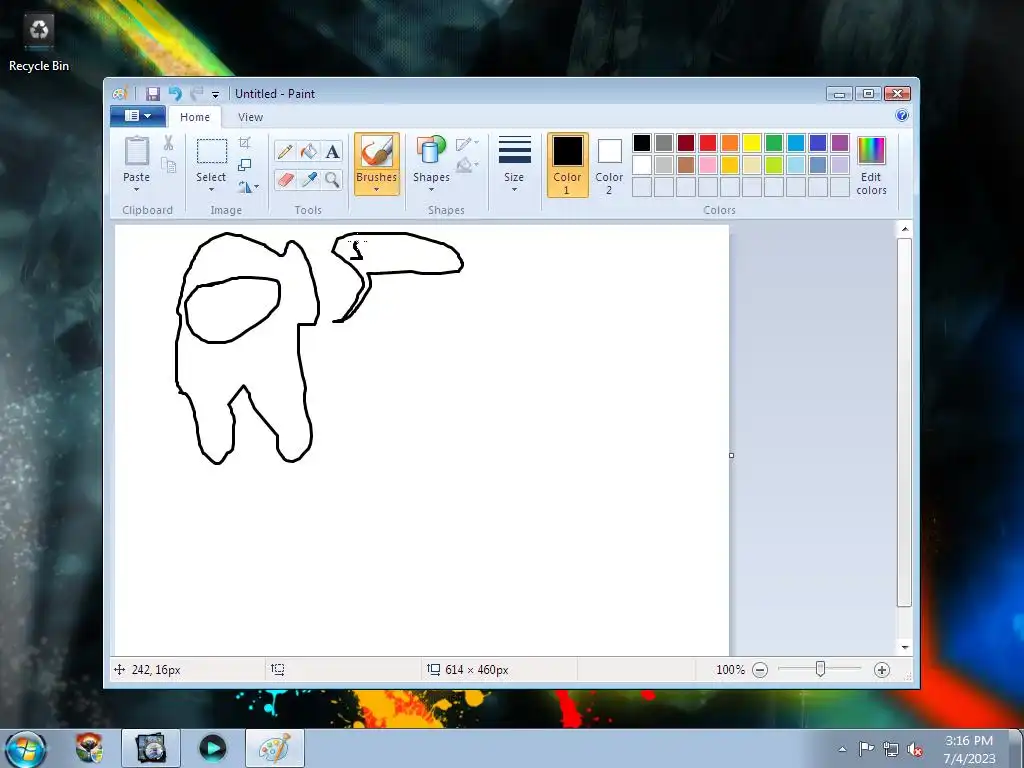Click the Undo arrow icon

[175, 94]
